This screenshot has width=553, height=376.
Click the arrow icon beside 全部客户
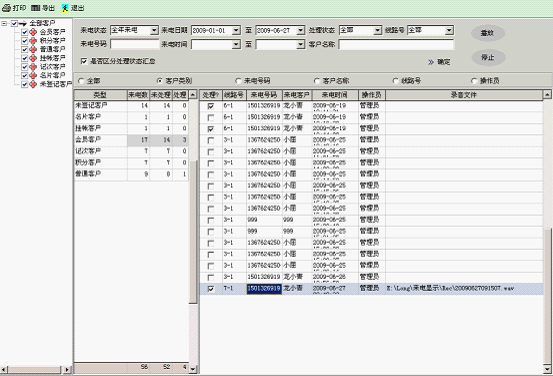pos(23,24)
